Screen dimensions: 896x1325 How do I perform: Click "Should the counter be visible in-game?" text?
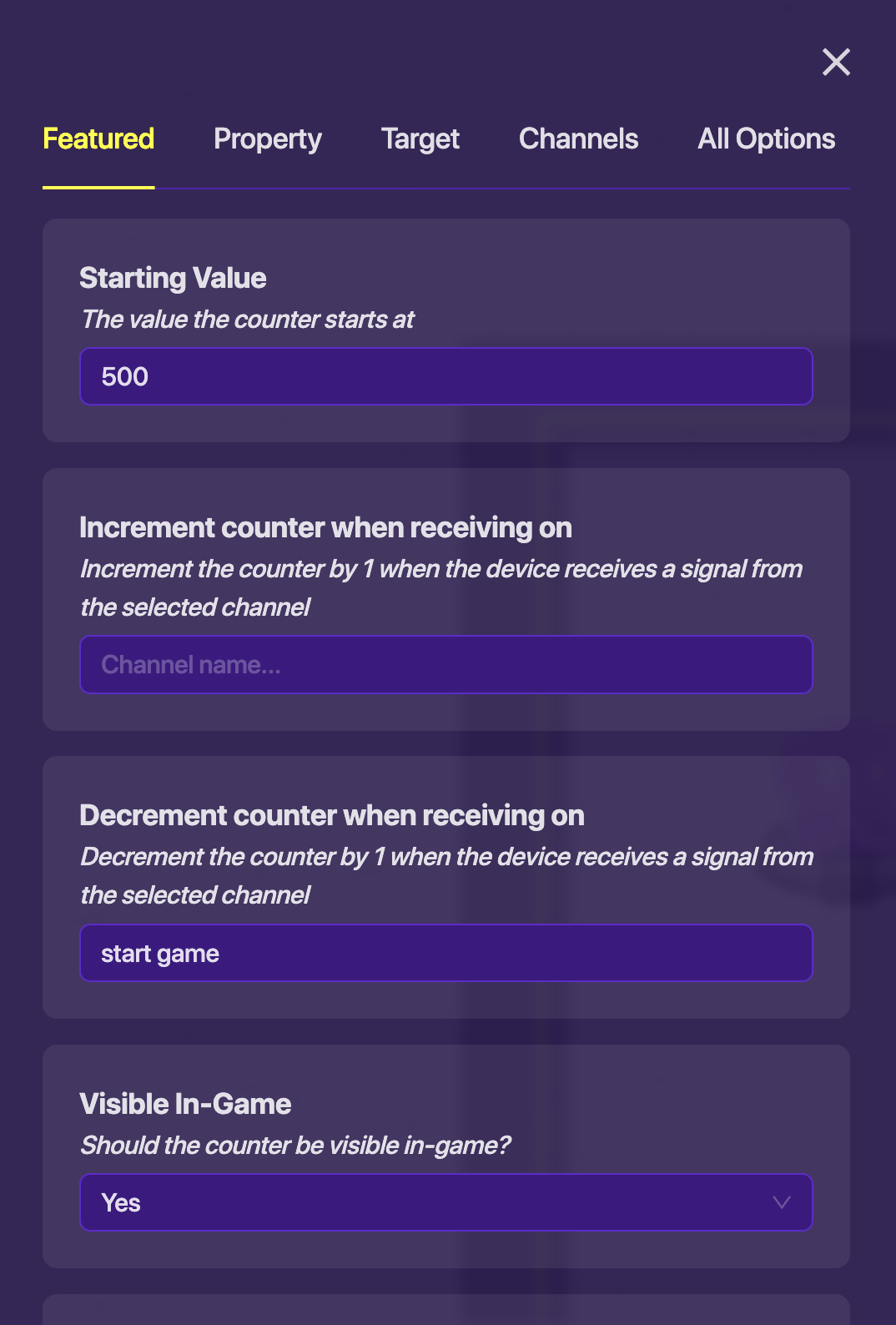point(294,1146)
